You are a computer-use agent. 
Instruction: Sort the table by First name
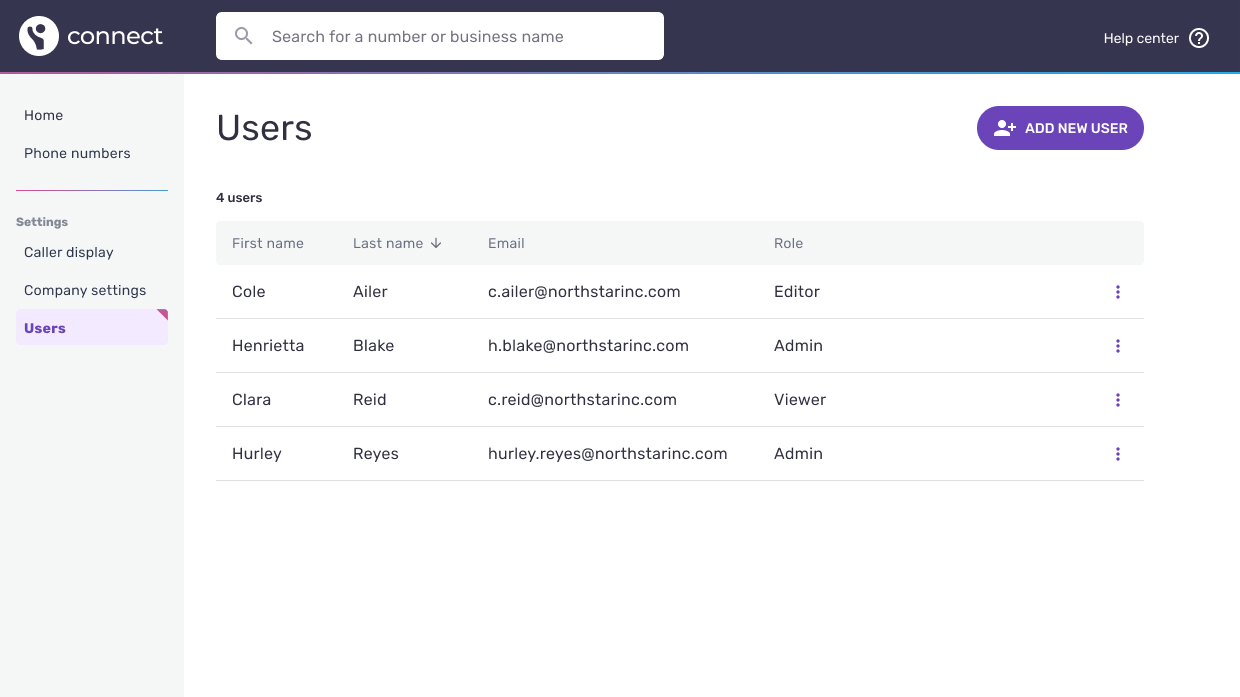267,243
